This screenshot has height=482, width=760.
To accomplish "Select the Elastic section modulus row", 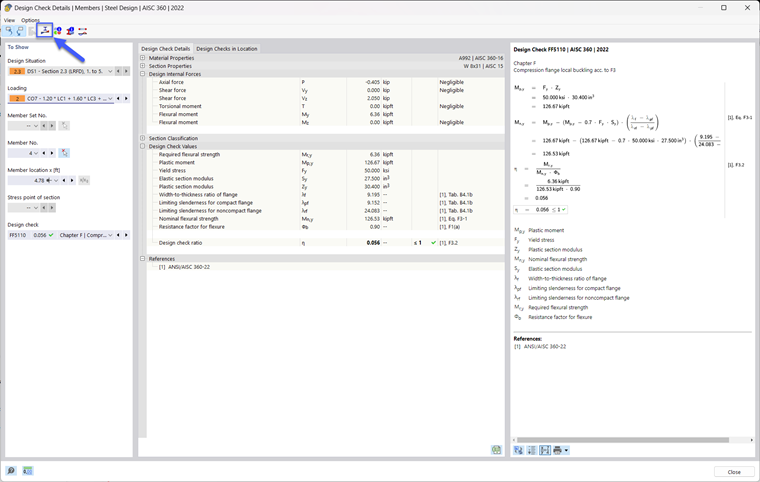I will (326, 178).
